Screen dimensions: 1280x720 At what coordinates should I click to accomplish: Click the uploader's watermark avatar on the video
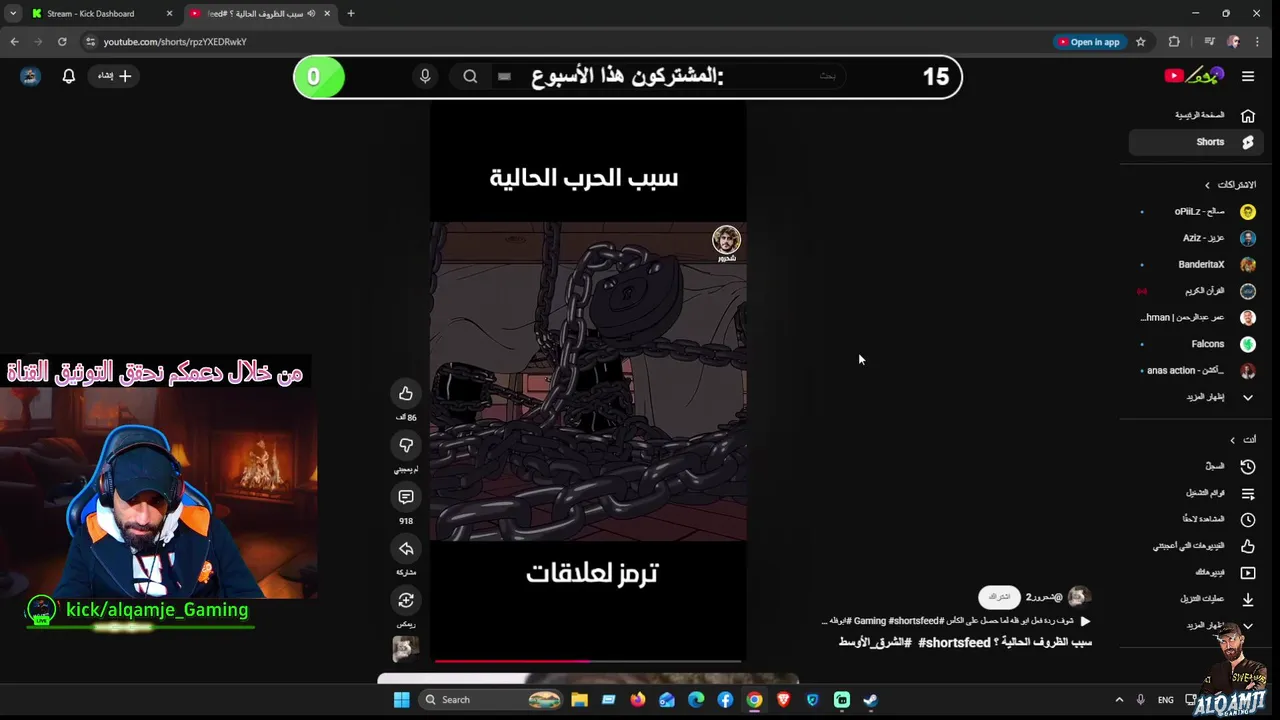click(726, 239)
